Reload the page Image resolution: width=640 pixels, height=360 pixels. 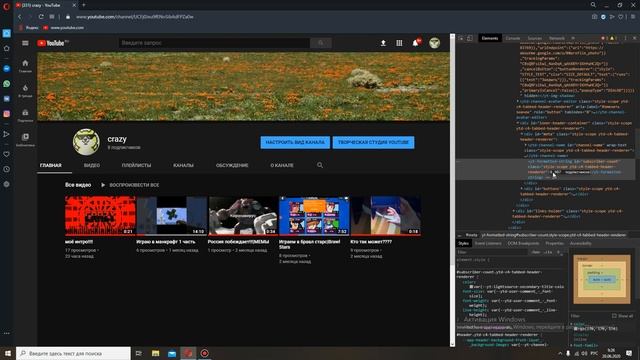[41, 17]
